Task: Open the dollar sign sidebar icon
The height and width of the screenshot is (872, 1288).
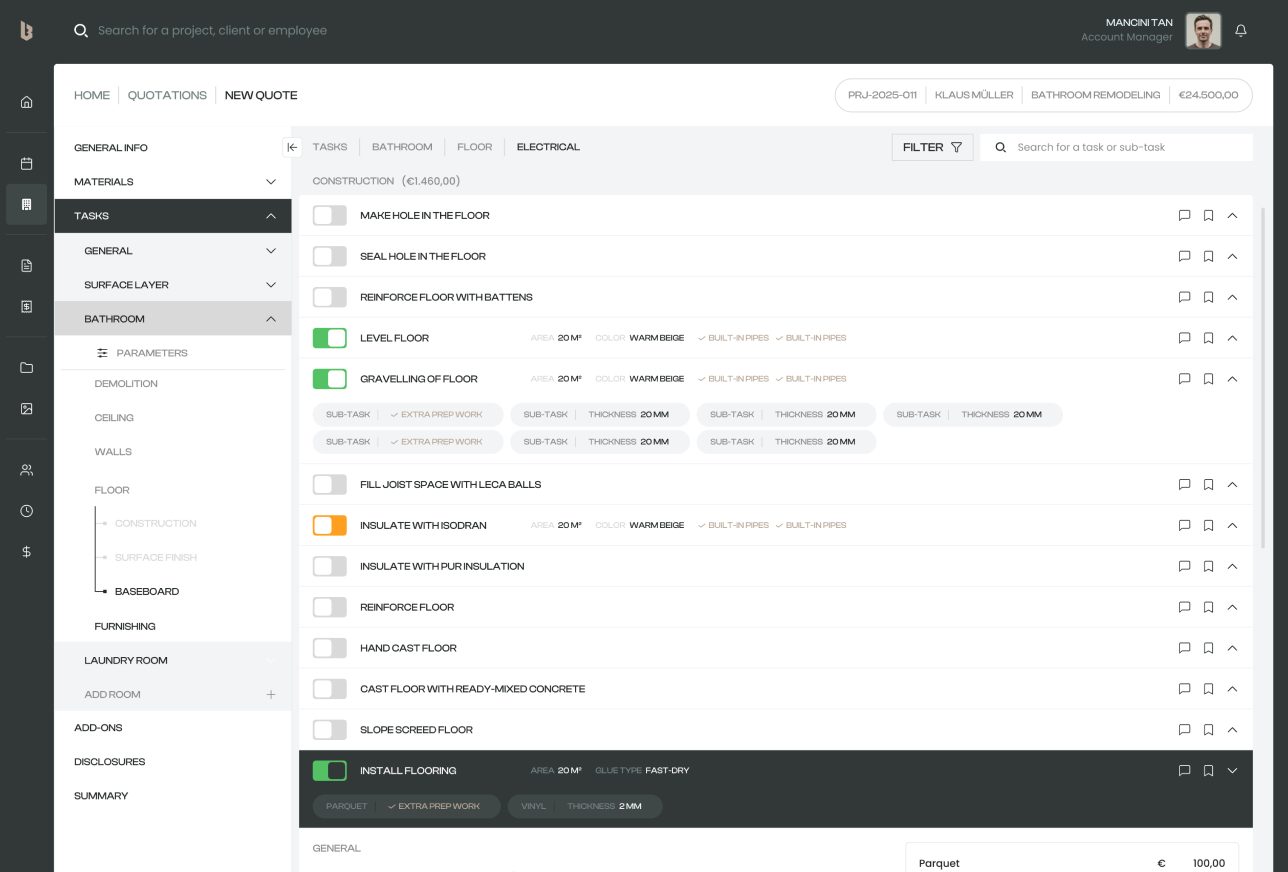Action: coord(27,551)
